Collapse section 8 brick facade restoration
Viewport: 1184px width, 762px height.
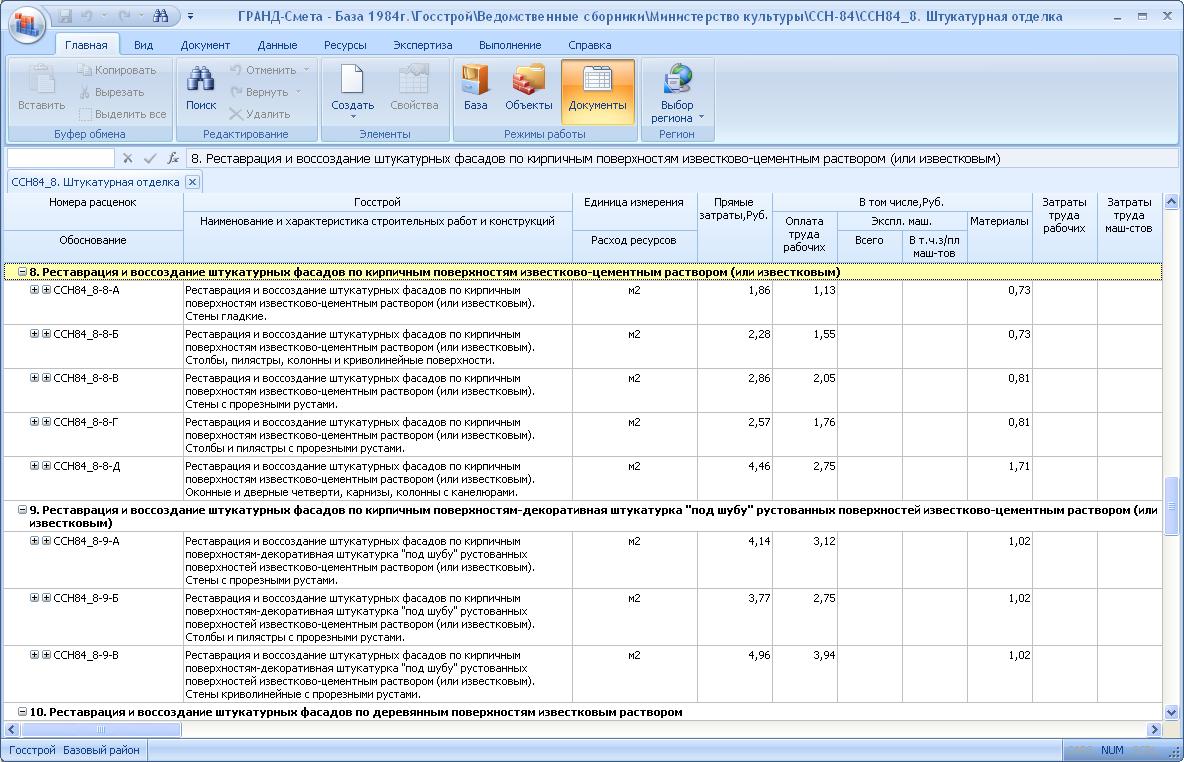point(22,272)
